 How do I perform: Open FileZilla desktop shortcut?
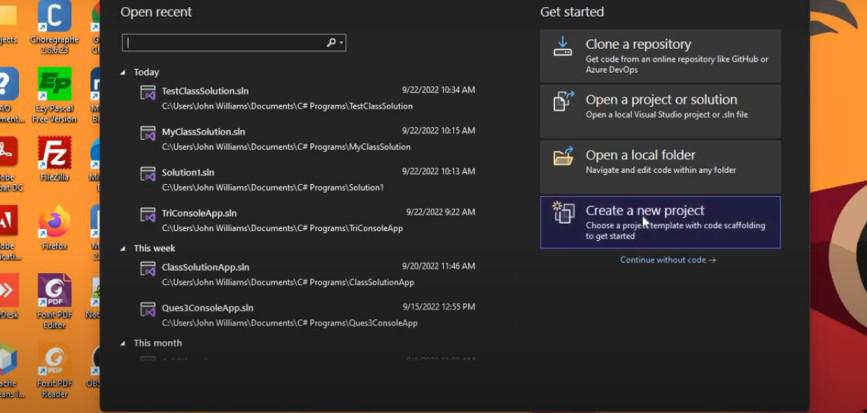click(x=54, y=159)
